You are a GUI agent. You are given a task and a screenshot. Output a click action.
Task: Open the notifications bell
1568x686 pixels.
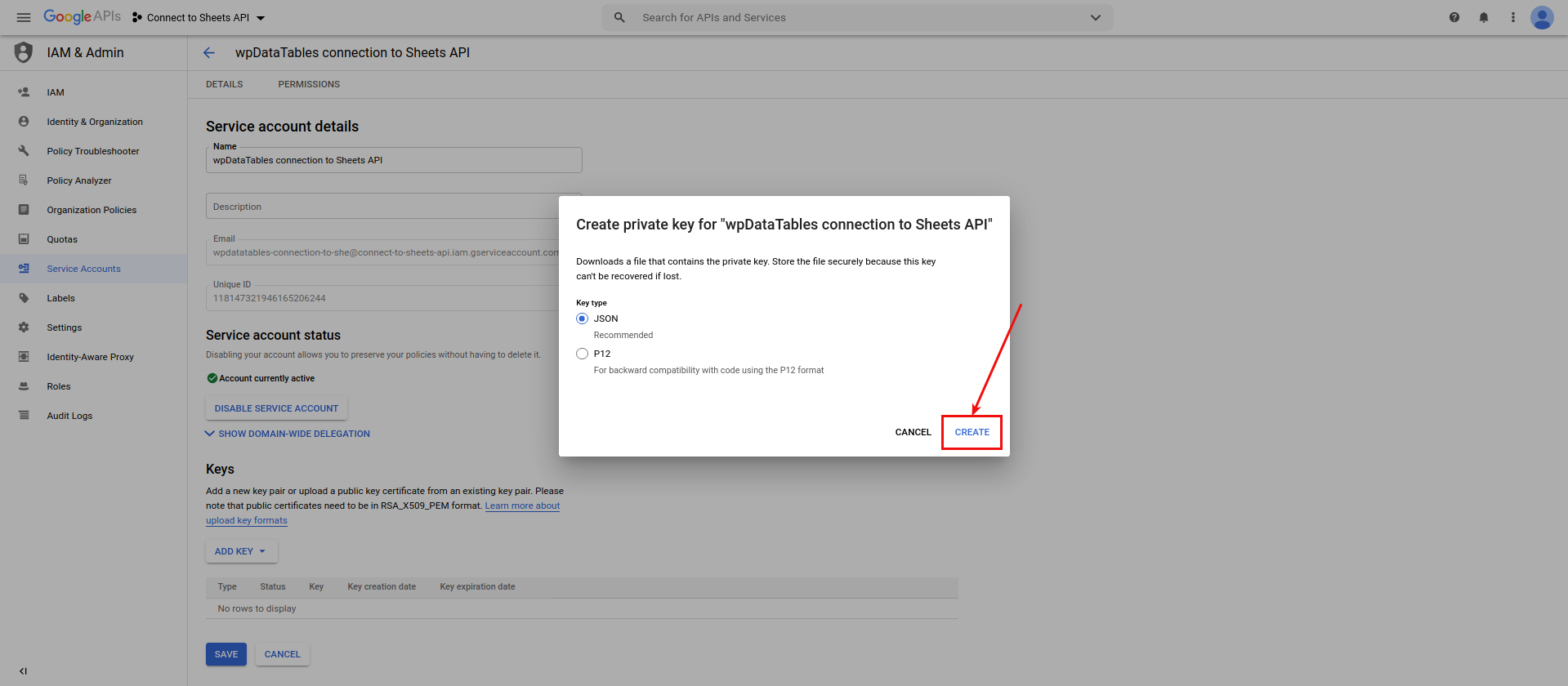click(x=1484, y=17)
